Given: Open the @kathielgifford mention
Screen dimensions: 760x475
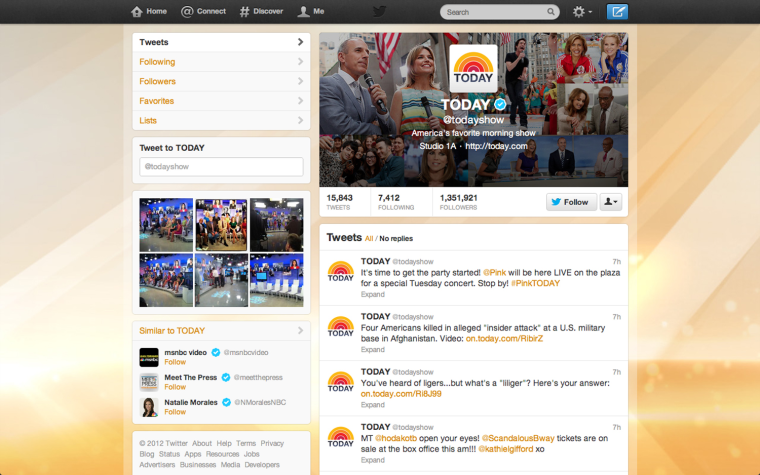Looking at the screenshot, I should [x=506, y=449].
